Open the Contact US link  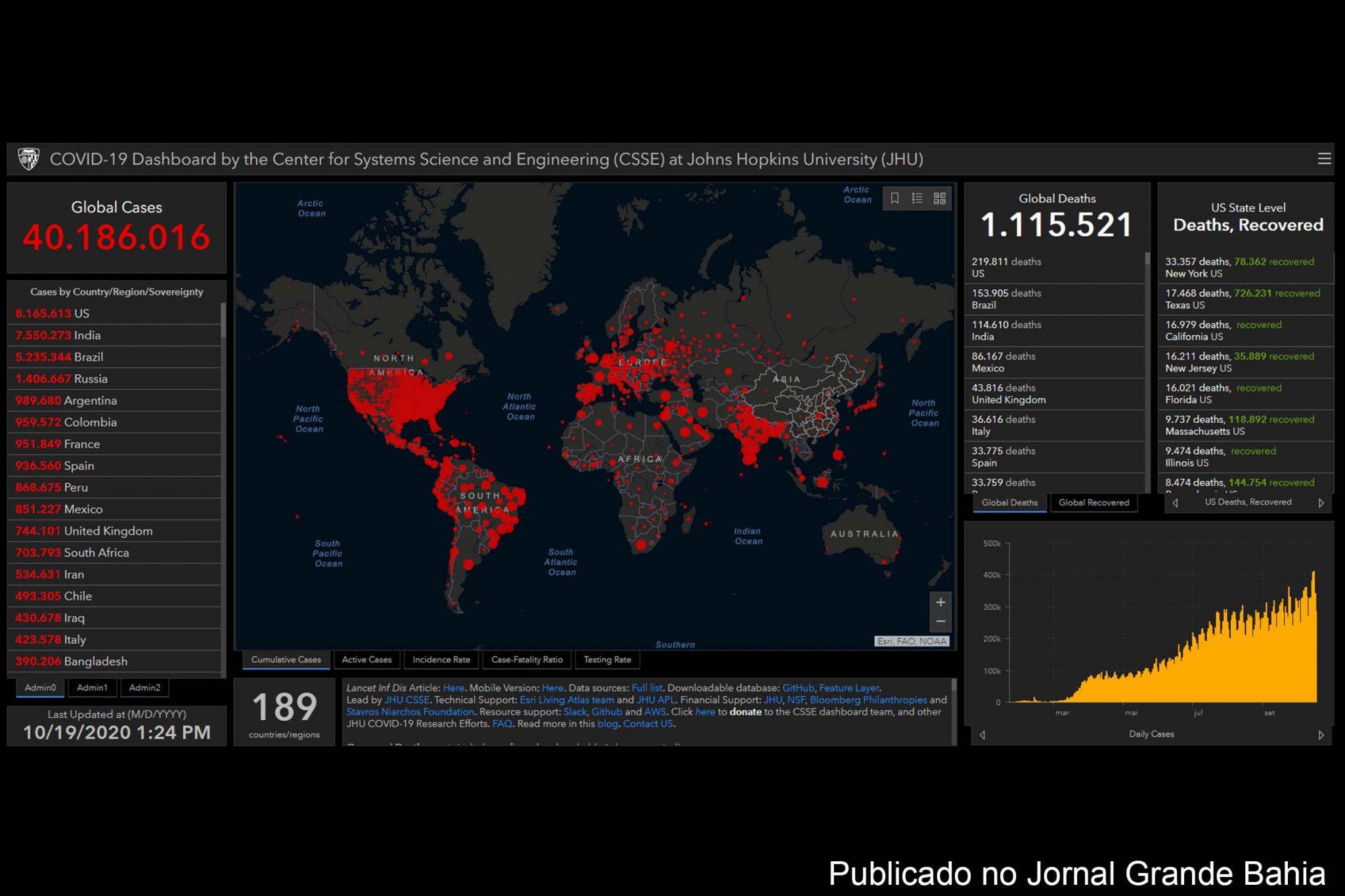click(x=648, y=723)
